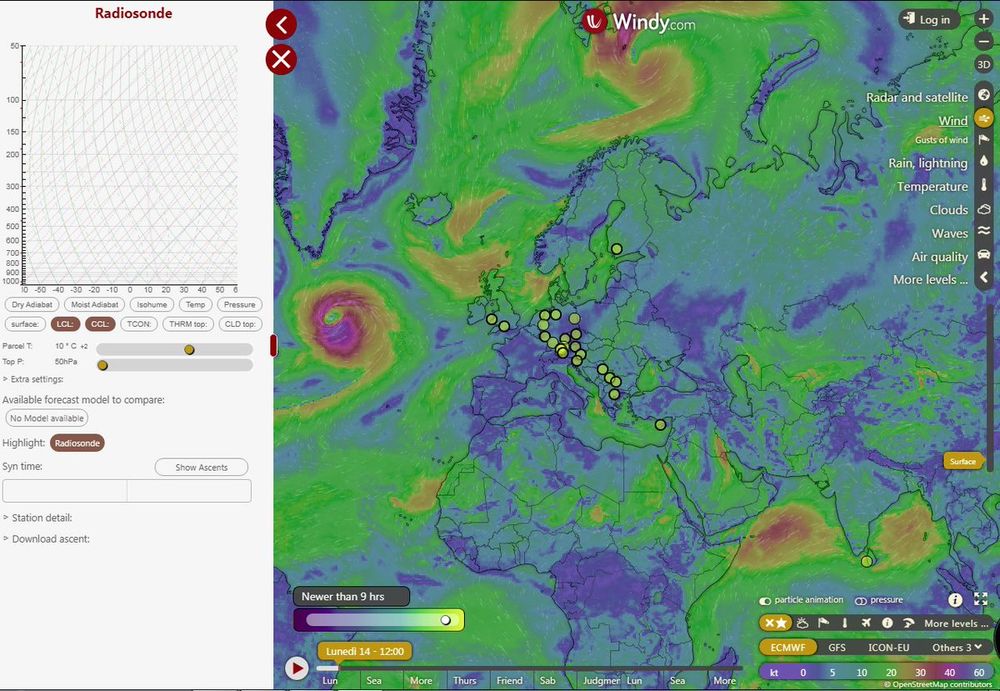
Task: Show weather forecast POI icon
Action: [802, 623]
